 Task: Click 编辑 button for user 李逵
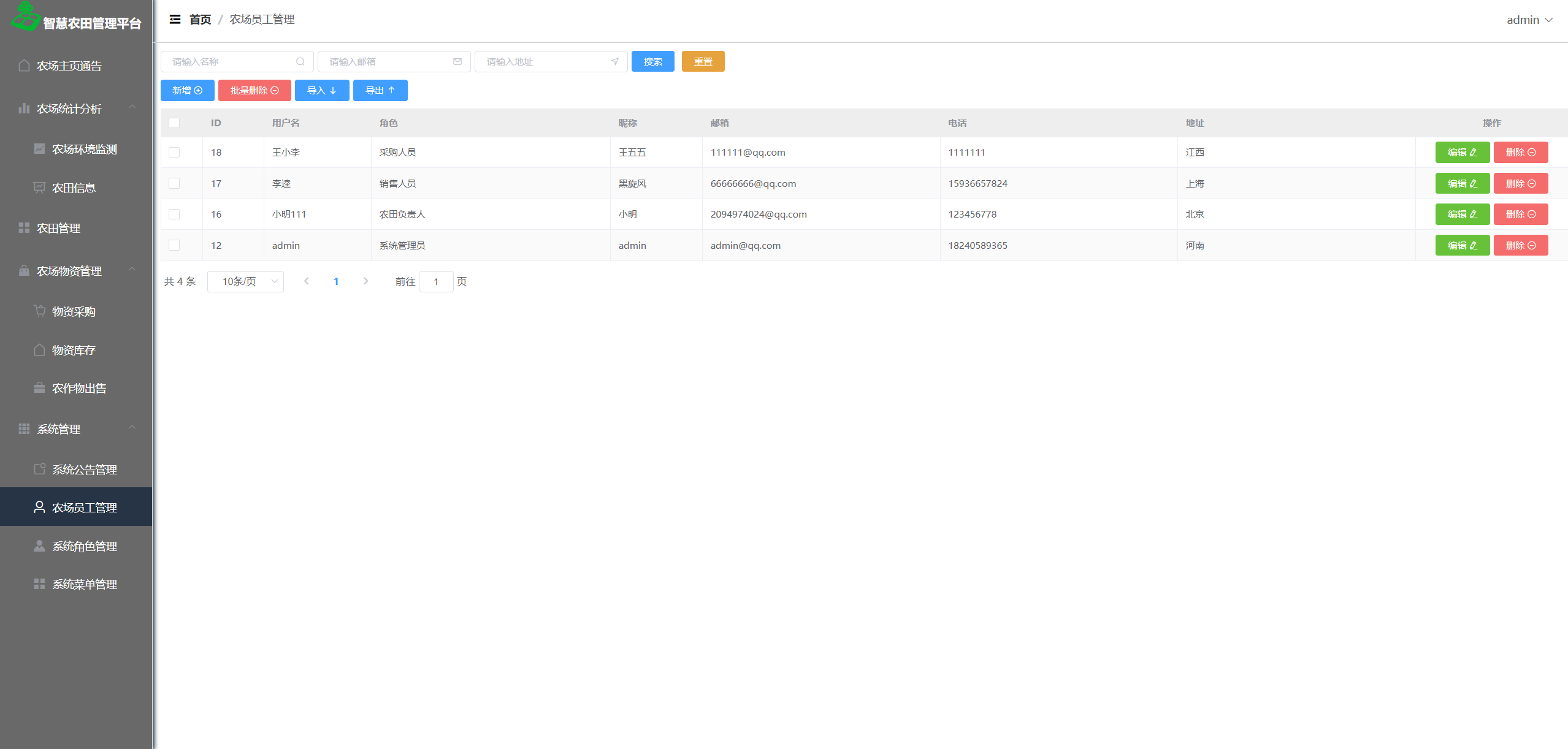coord(1462,184)
